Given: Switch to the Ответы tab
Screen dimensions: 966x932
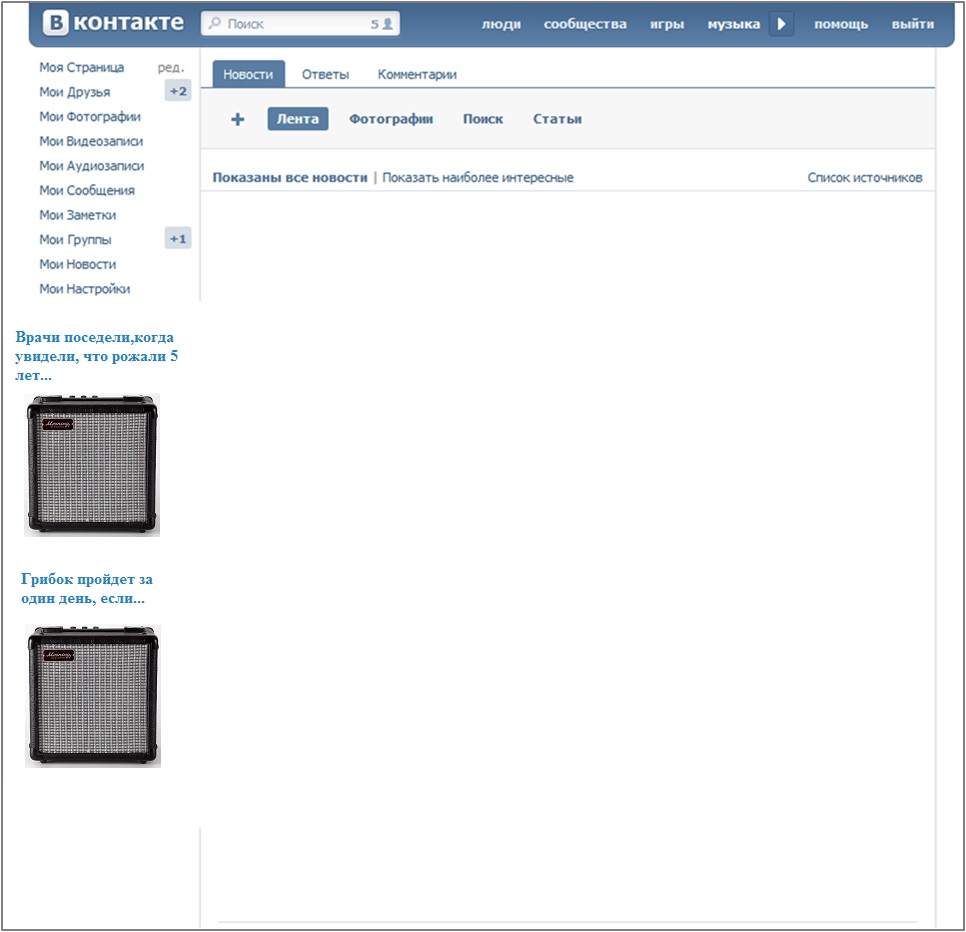Looking at the screenshot, I should pos(325,75).
